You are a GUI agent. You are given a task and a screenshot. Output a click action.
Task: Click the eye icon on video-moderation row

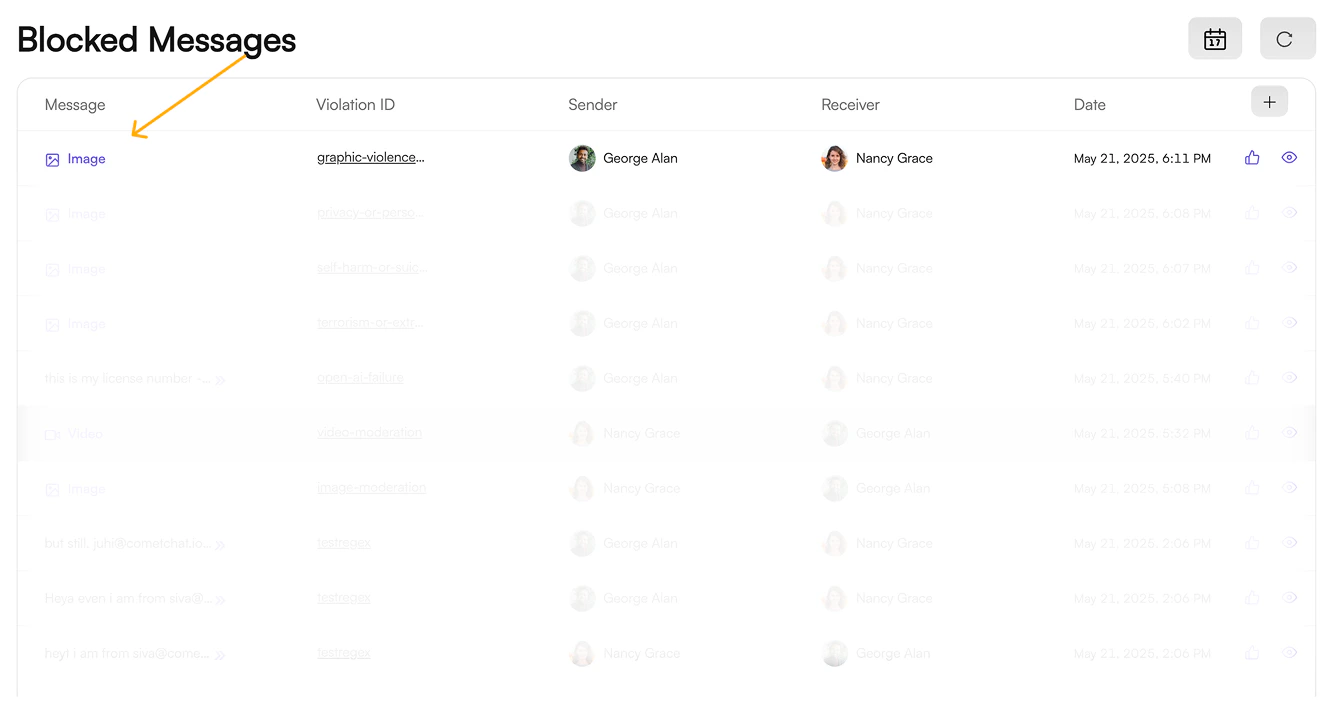tap(1289, 433)
